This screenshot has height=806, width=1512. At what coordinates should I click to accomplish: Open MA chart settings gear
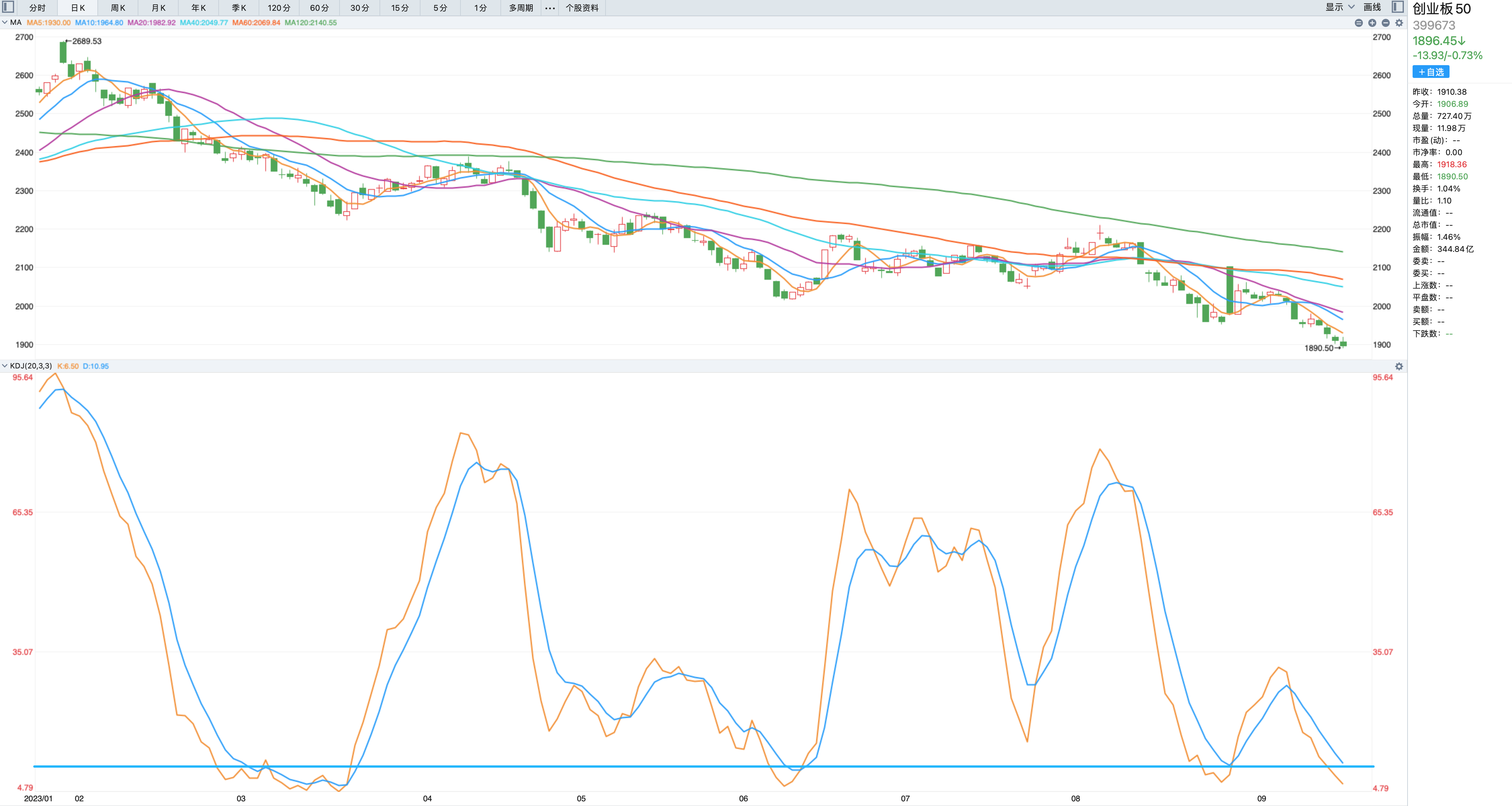1399,23
